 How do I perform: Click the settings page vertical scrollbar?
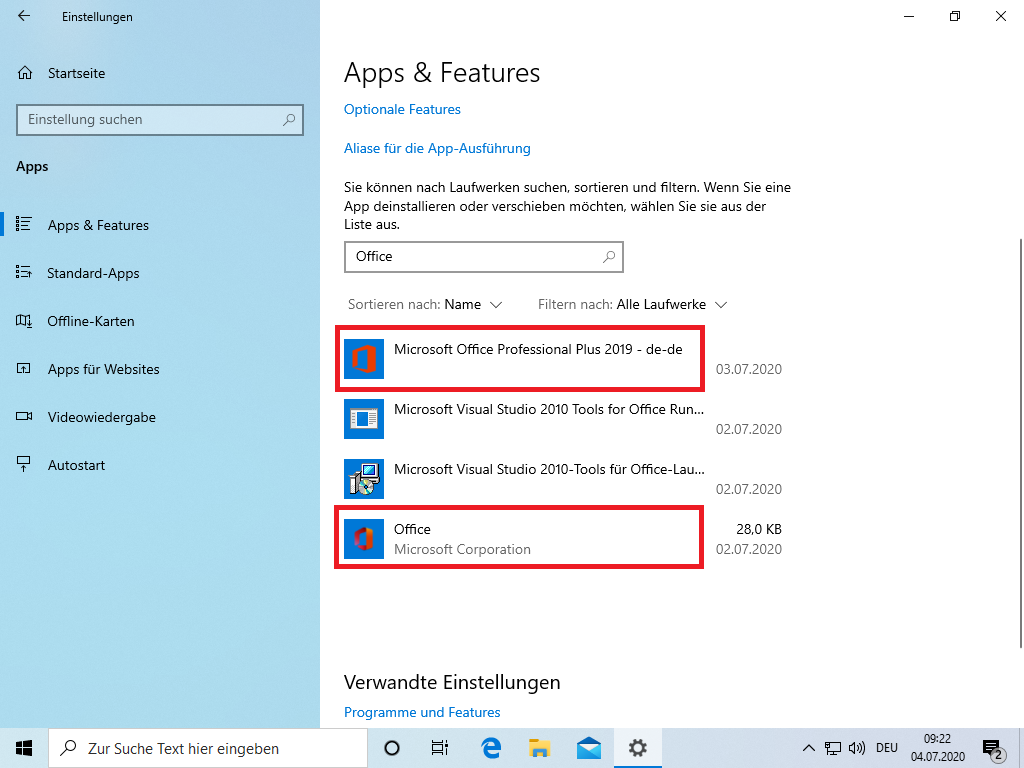[x=1021, y=444]
